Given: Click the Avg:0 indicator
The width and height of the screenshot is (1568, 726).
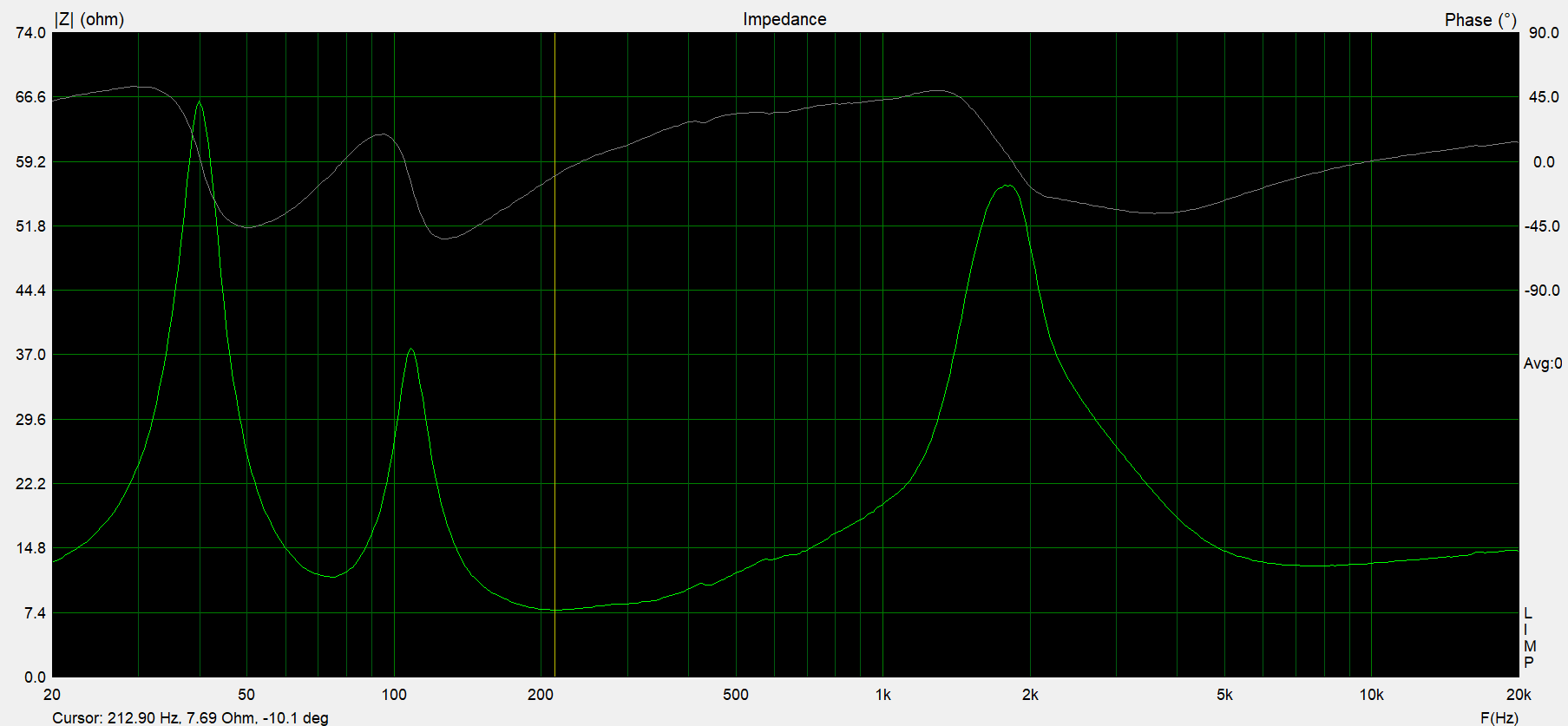Looking at the screenshot, I should pyautogui.click(x=1542, y=363).
